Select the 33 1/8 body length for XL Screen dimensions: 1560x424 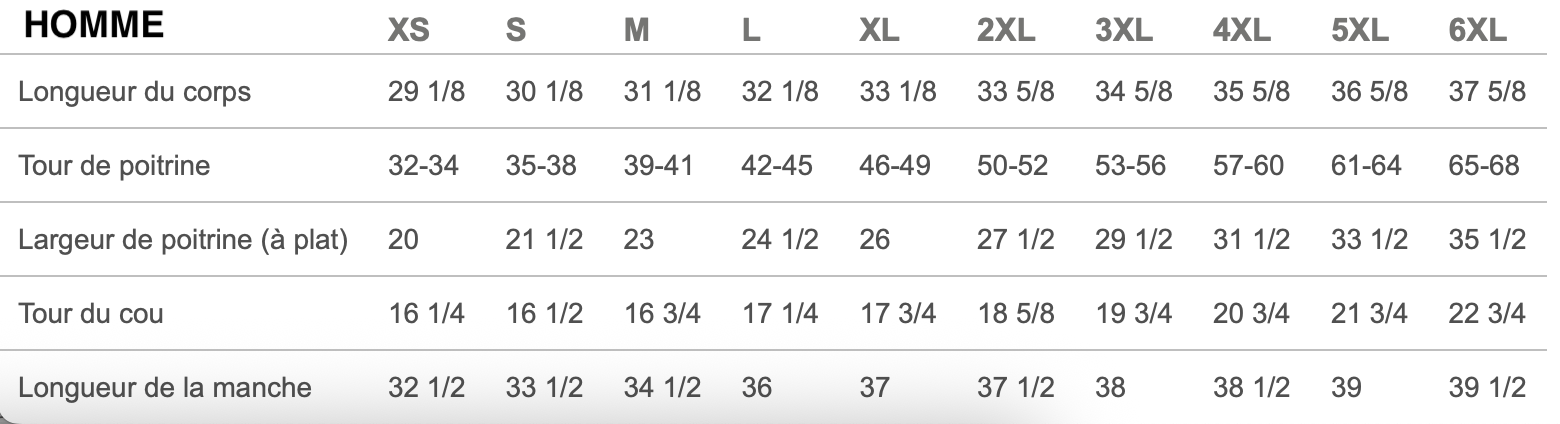(x=898, y=92)
